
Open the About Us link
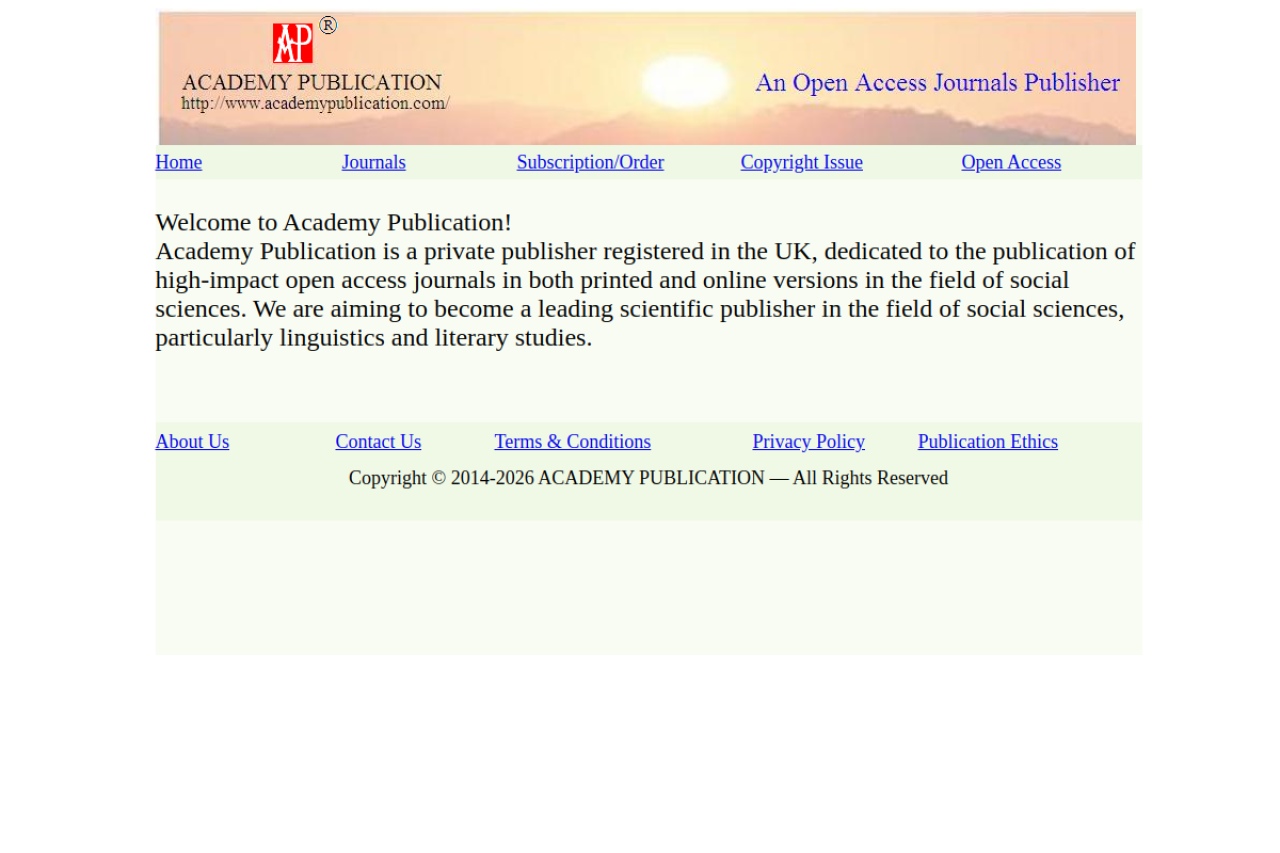click(192, 441)
